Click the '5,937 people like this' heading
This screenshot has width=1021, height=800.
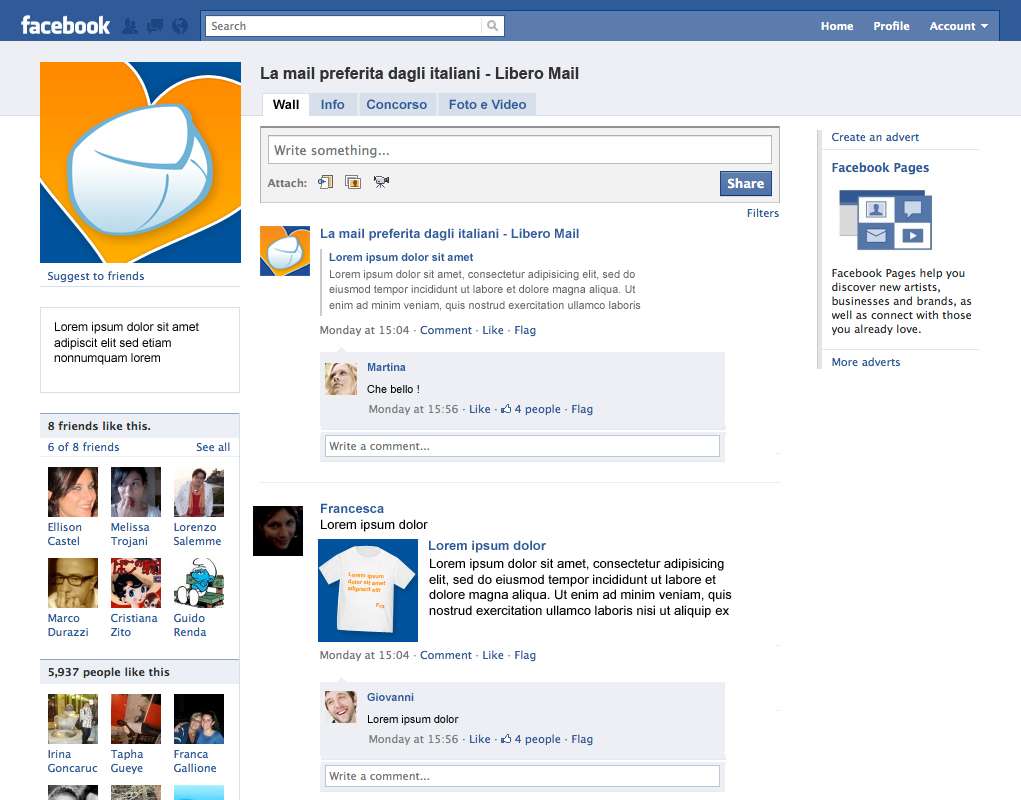pos(108,672)
